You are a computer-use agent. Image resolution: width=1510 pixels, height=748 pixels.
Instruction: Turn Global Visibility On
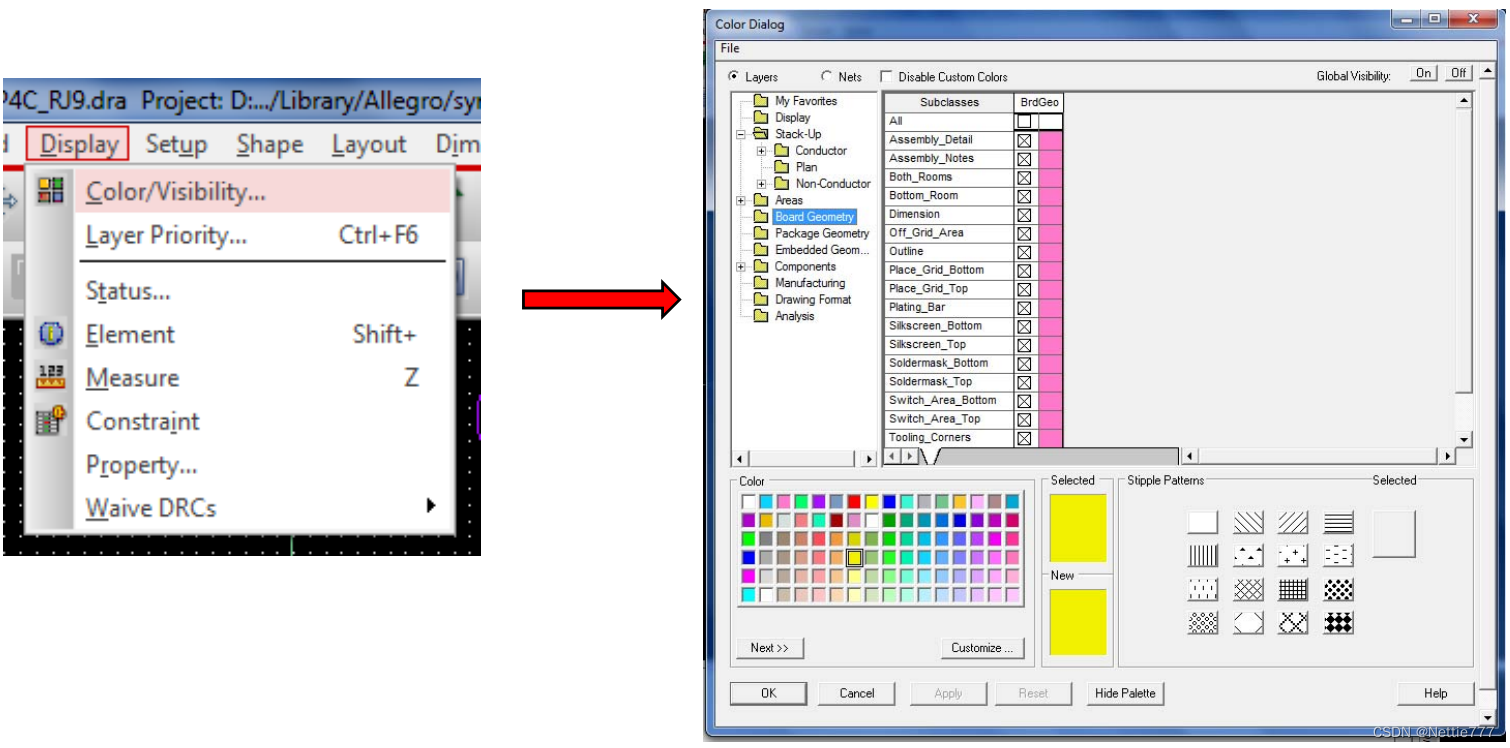(x=1424, y=73)
